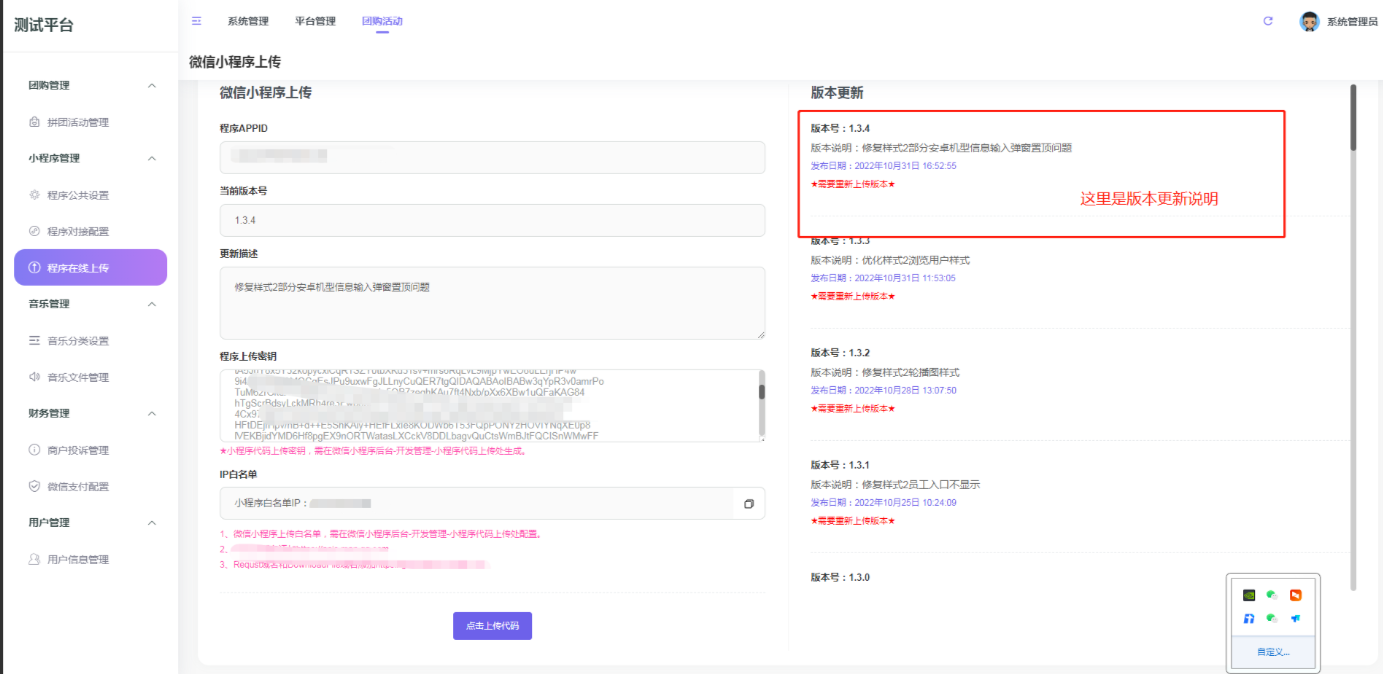Click the refresh icon in top bar
Viewport: 1383px width, 674px height.
(1268, 21)
